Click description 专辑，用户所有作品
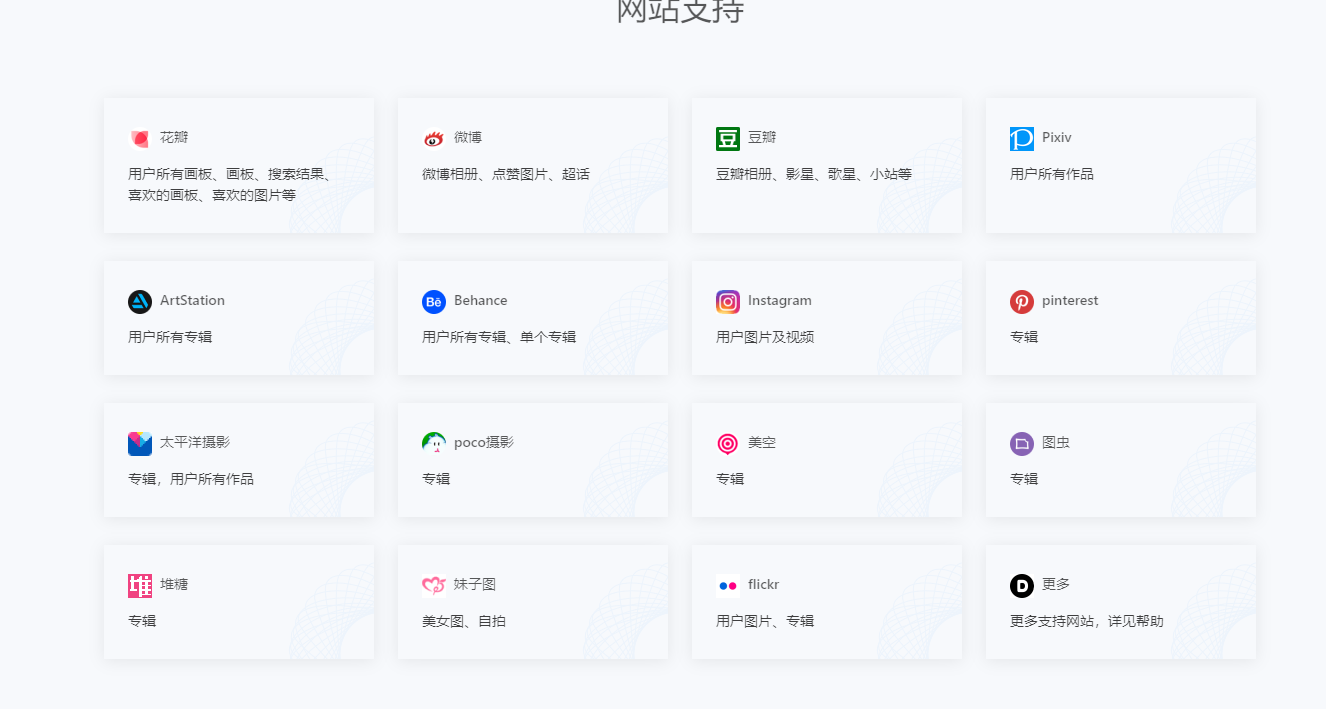Screen dimensions: 1326x709 191,479
